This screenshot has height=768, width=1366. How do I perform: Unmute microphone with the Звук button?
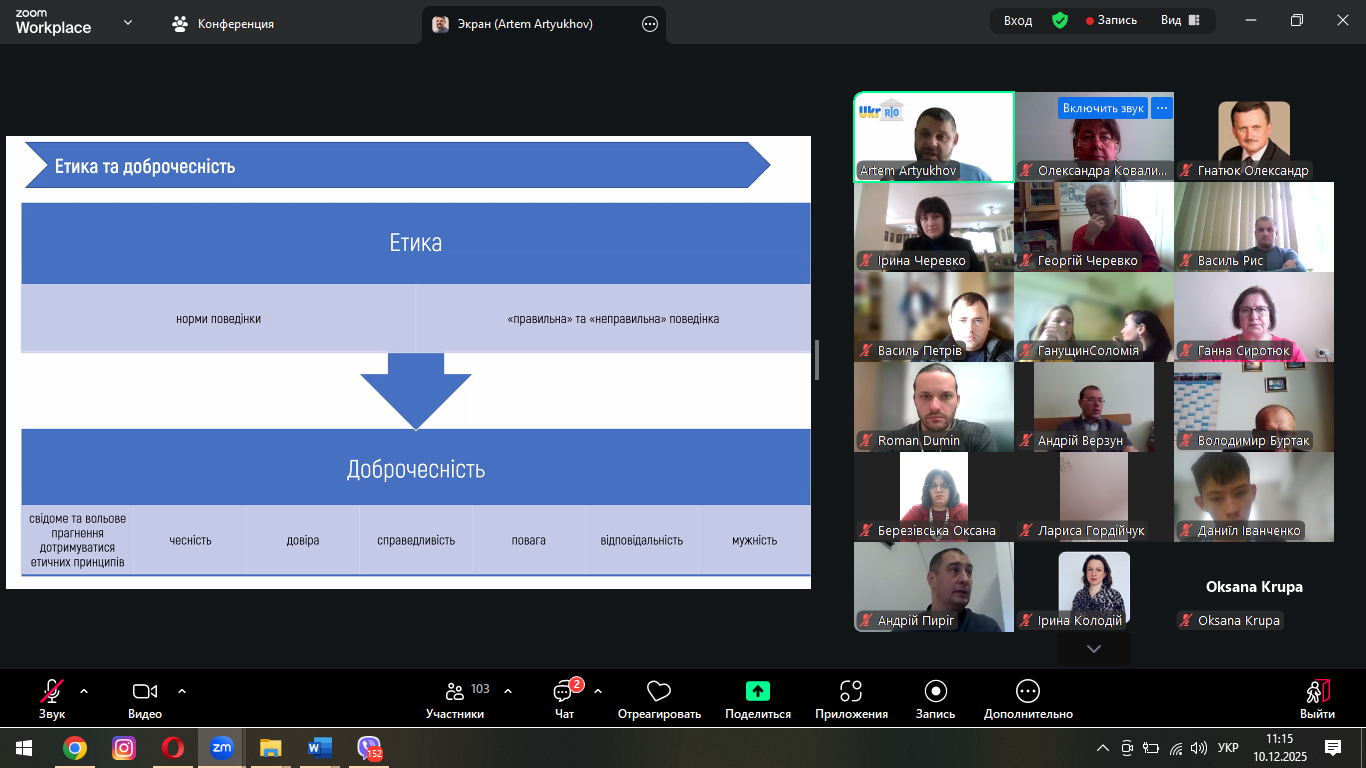click(52, 691)
